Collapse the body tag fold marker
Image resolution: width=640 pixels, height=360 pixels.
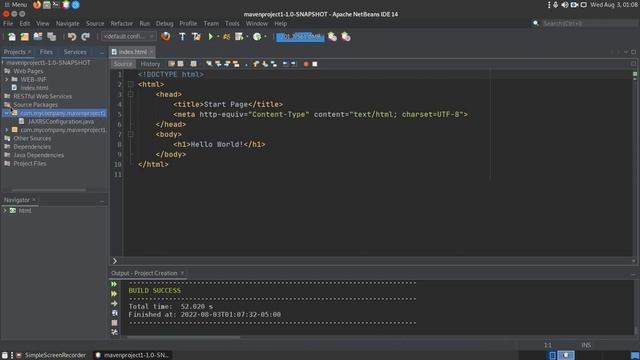131,134
